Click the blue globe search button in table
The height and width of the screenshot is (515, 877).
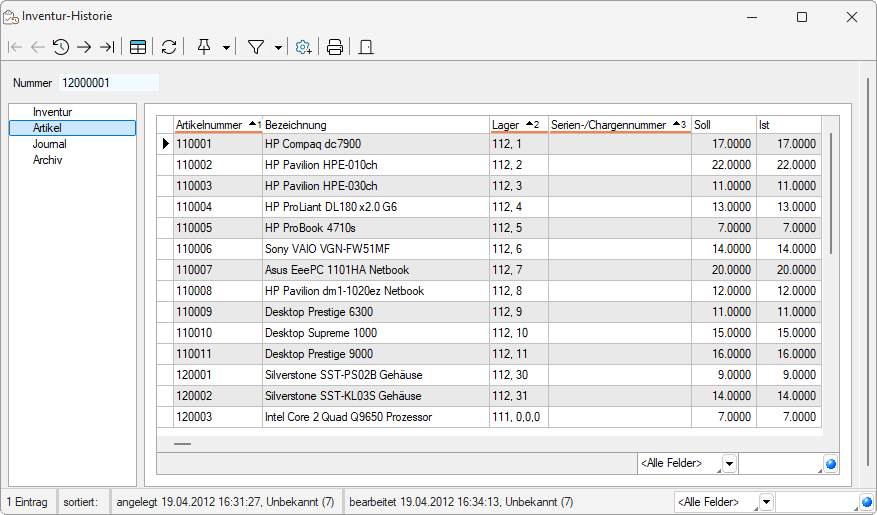(831, 464)
